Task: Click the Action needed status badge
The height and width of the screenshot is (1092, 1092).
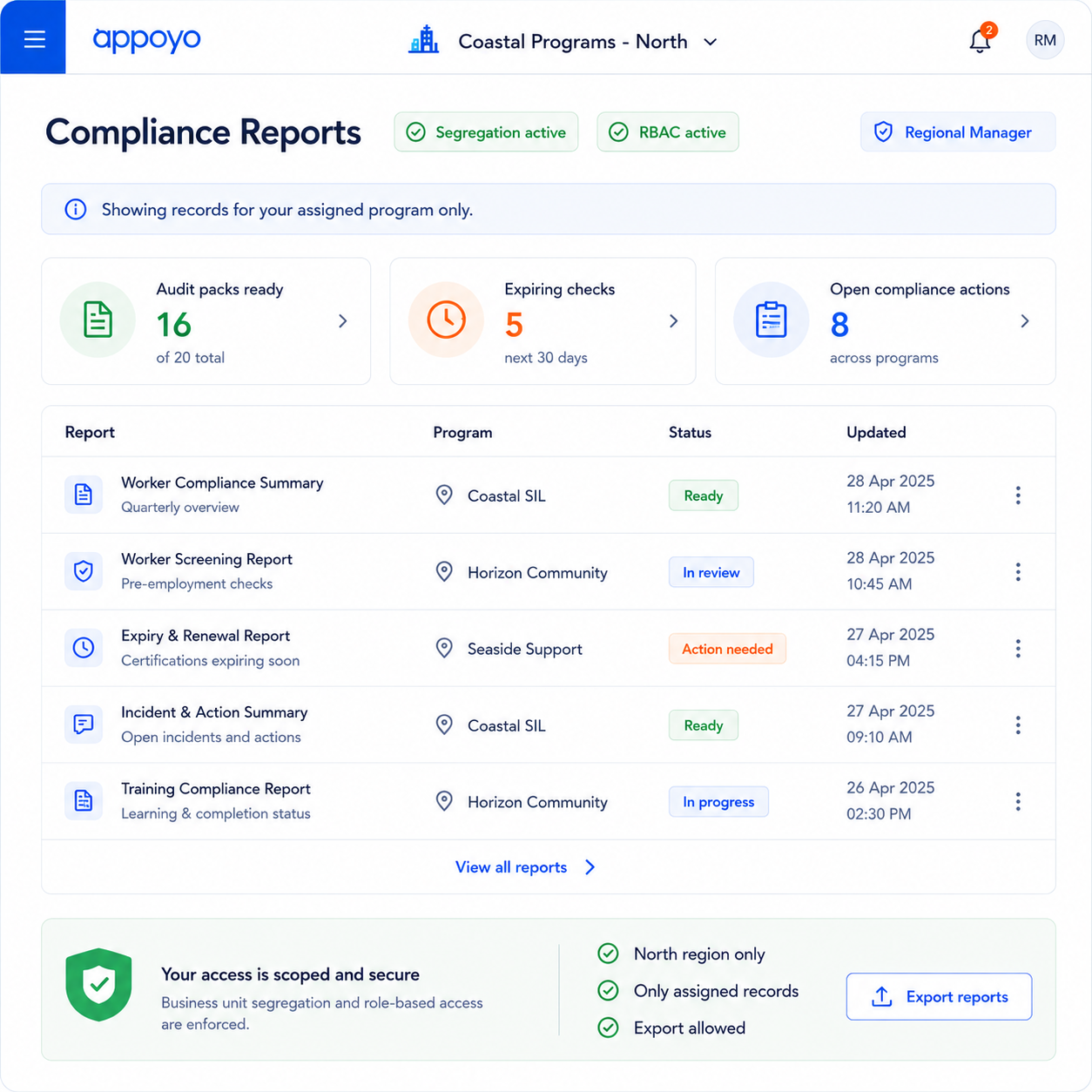Action: (x=727, y=649)
